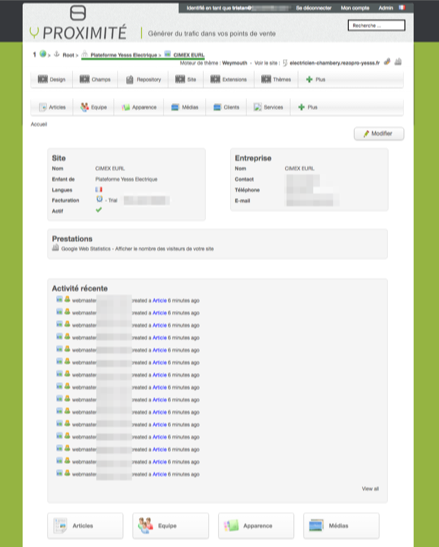Click Se déconnecter link

313,8
